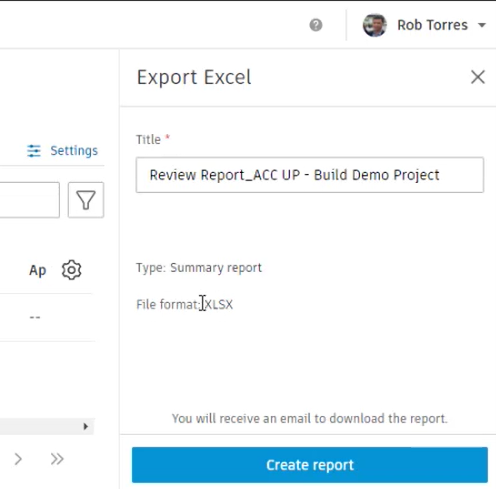The image size is (496, 489).
Task: Click the Rob Torres user name
Action: pyautogui.click(x=432, y=25)
